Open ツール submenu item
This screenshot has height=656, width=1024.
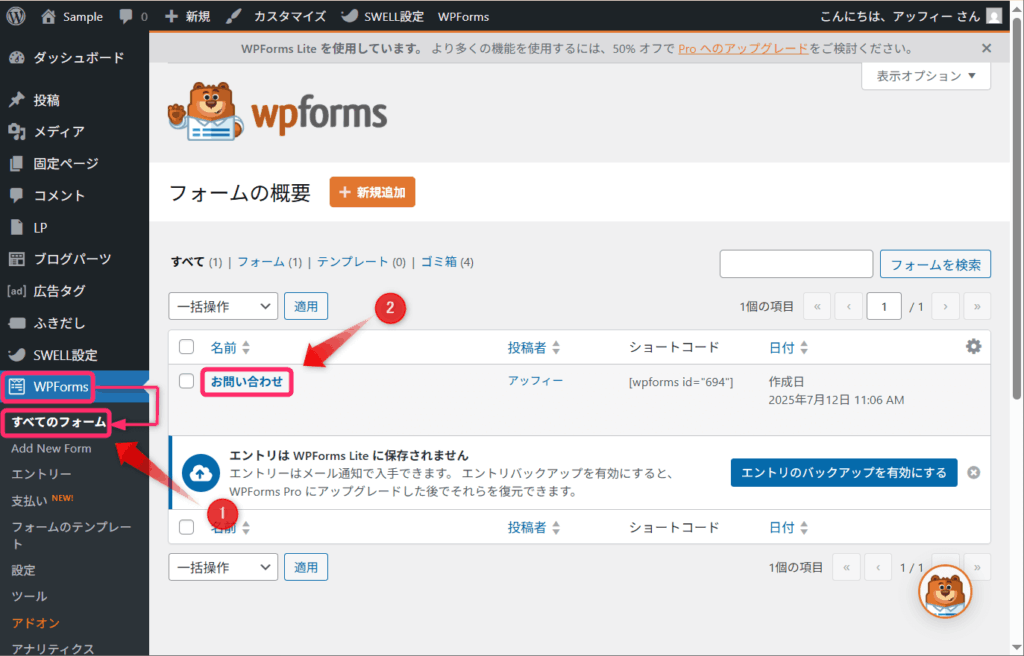(29, 597)
